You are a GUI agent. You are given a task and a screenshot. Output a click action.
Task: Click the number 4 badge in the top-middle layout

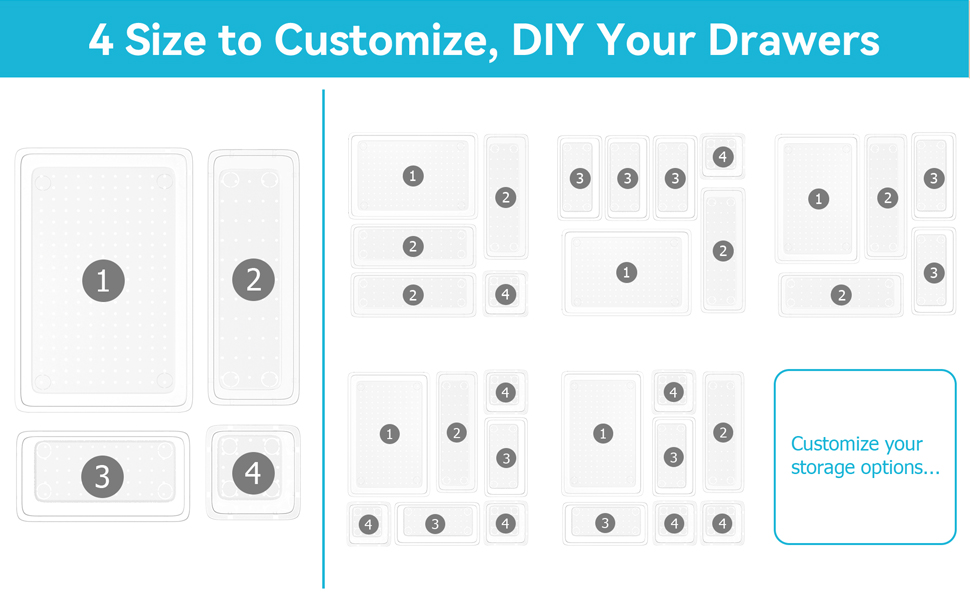tap(723, 157)
